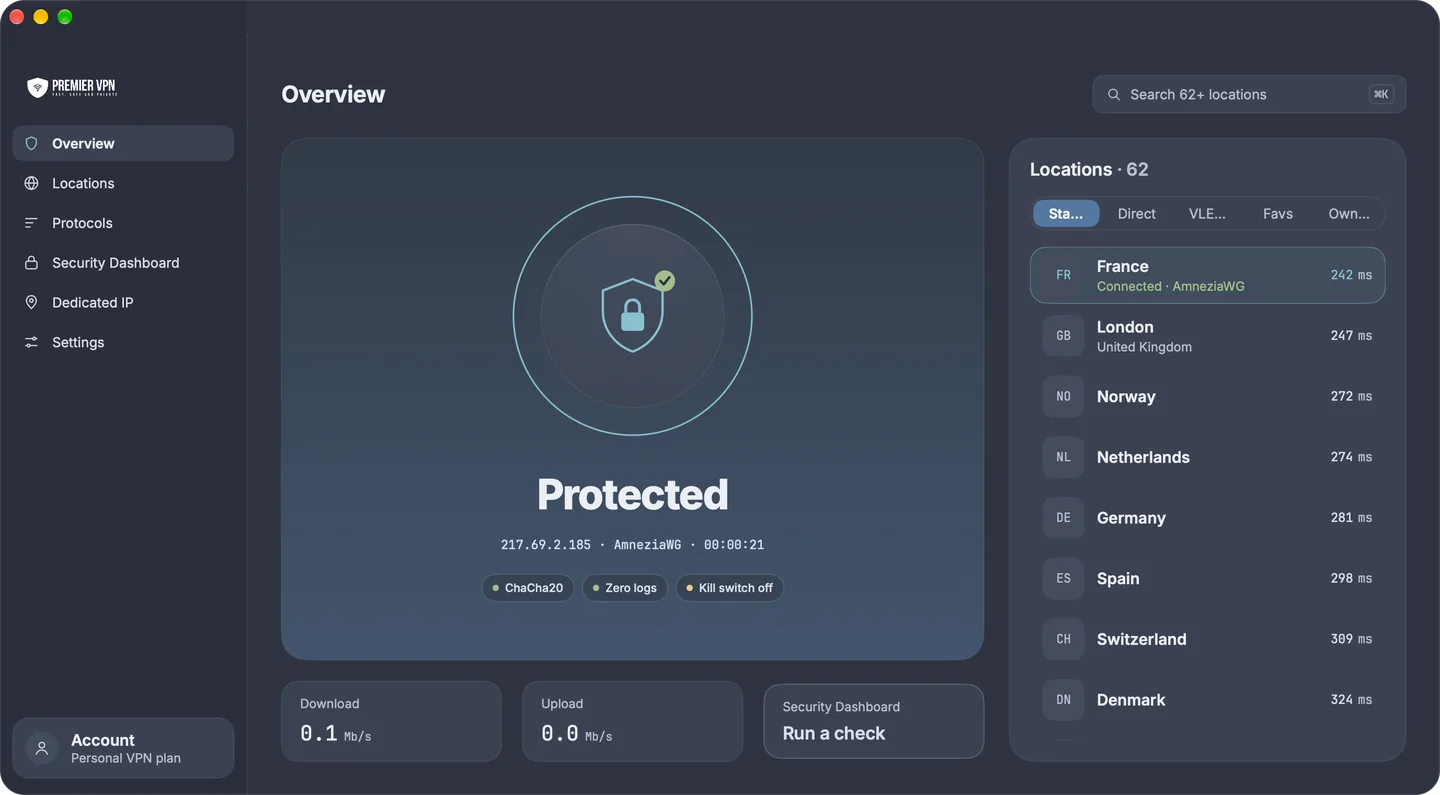Screen dimensions: 1440x795
Task: Click the Upload speed card
Action: coord(632,721)
